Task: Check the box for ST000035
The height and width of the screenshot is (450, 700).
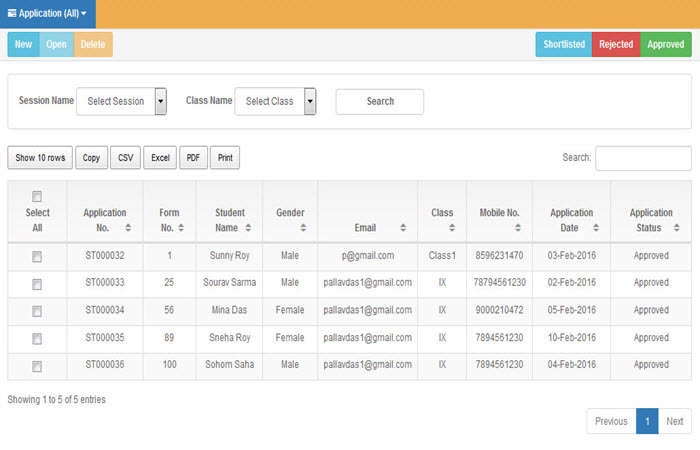Action: coord(37,339)
